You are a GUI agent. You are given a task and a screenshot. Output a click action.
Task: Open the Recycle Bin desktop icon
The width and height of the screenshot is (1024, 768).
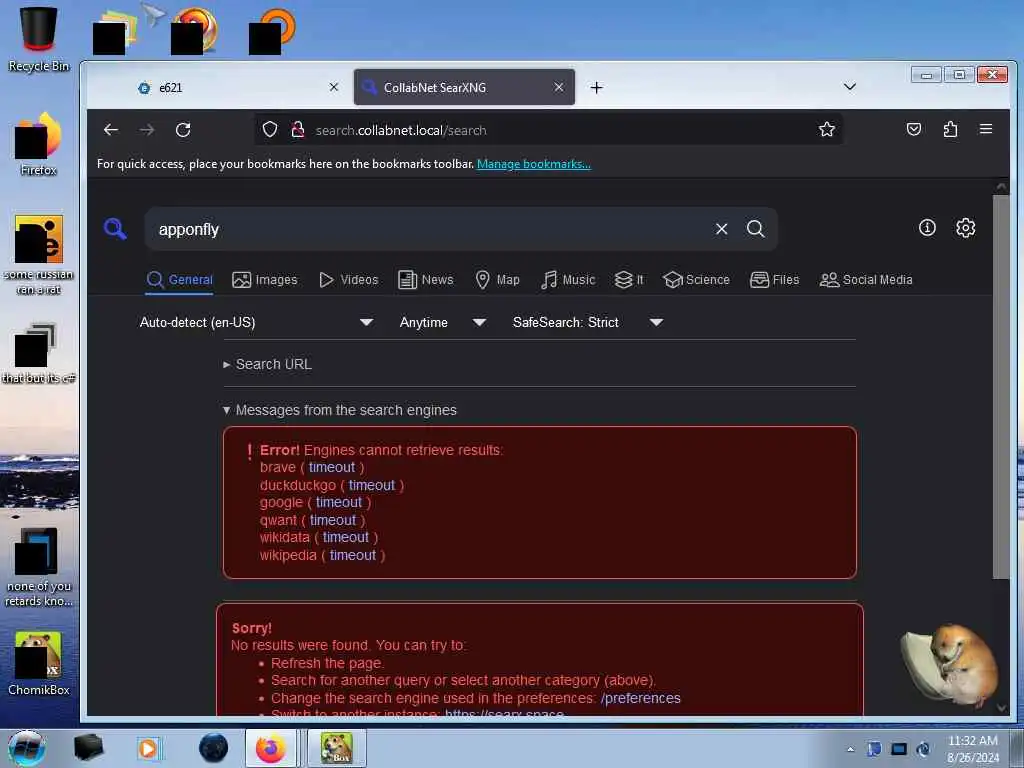pyautogui.click(x=39, y=39)
